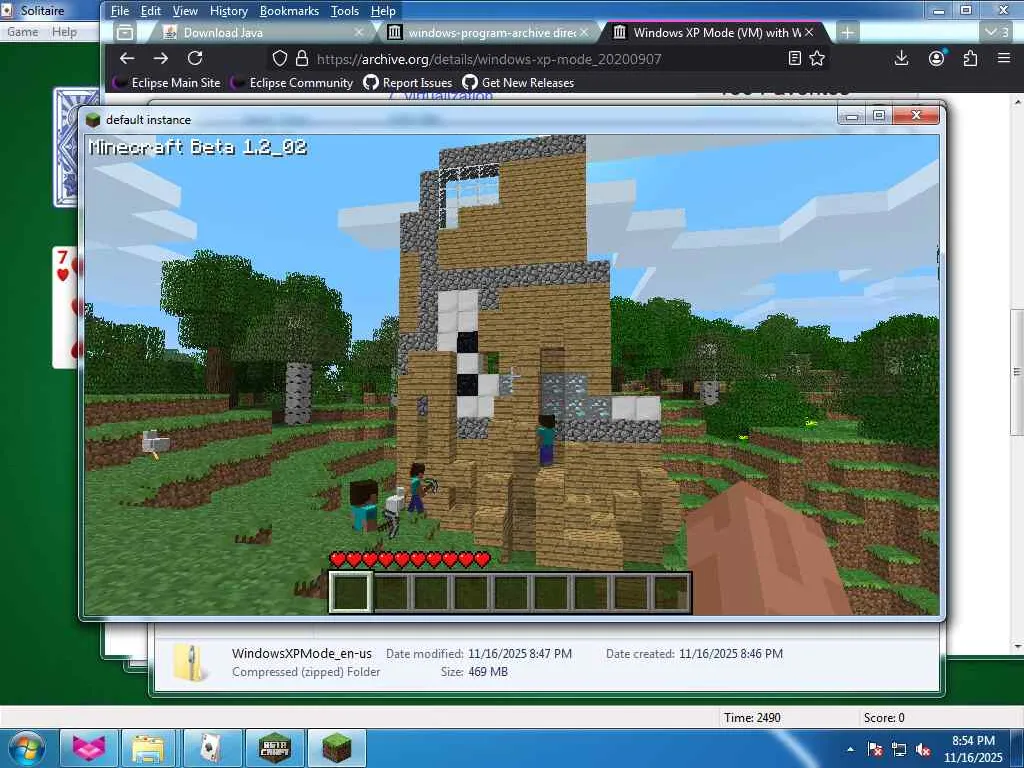The width and height of the screenshot is (1024, 768).
Task: Open Action Center flag tray icon
Action: coord(875,750)
